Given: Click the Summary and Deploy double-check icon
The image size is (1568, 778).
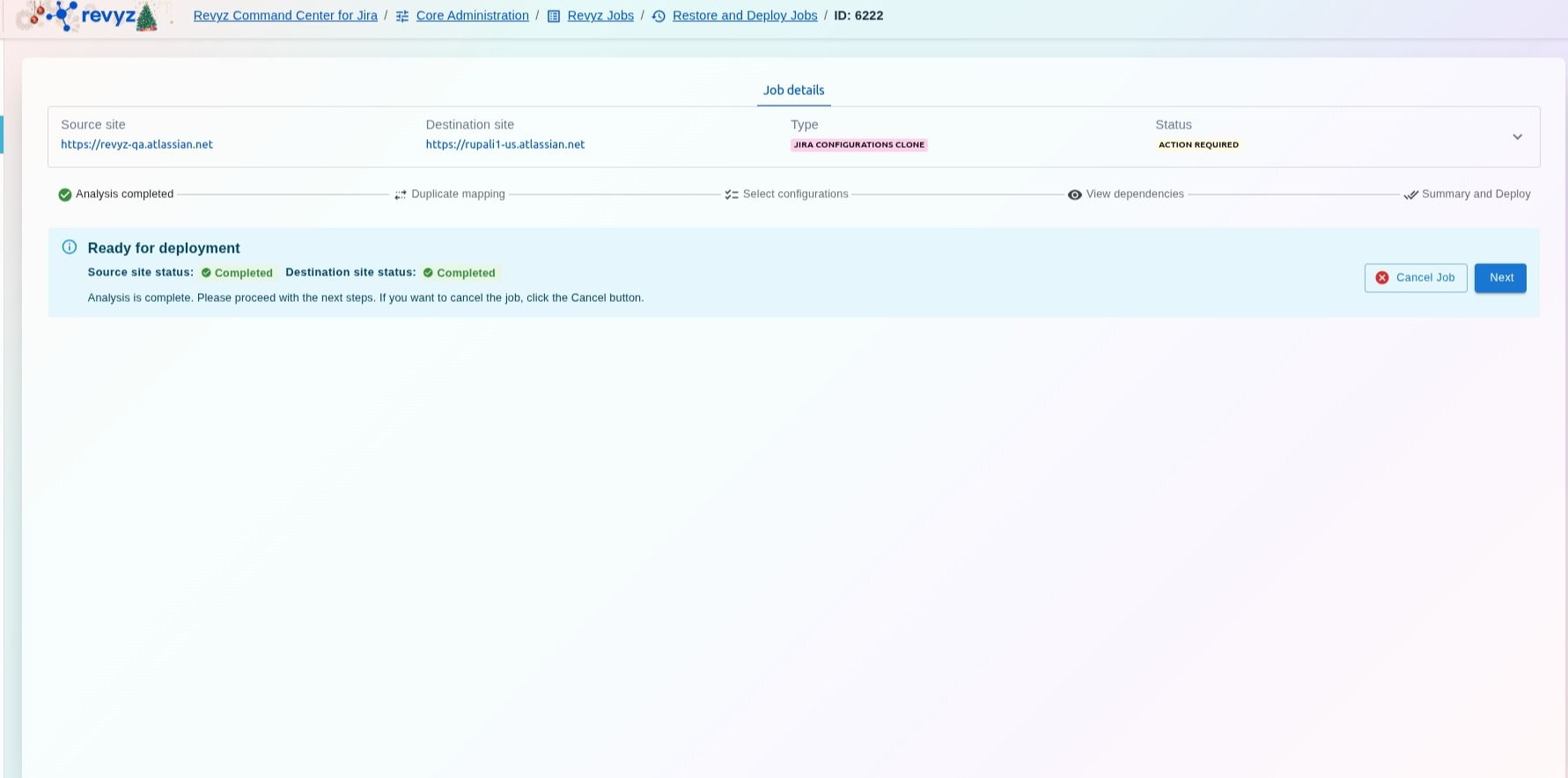Looking at the screenshot, I should pos(1410,194).
